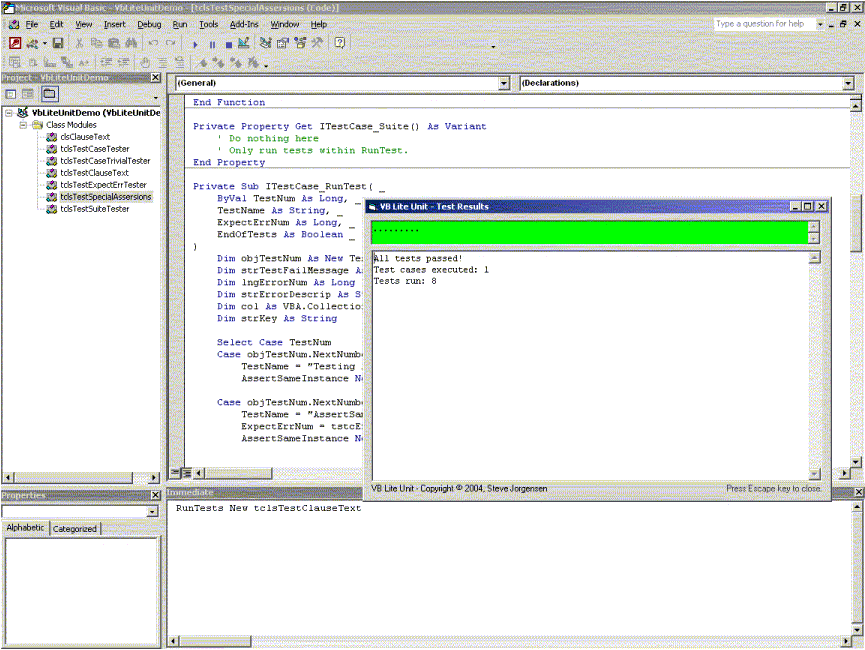Click the Find binoculars icon
The width and height of the screenshot is (865, 650).
click(x=131, y=43)
